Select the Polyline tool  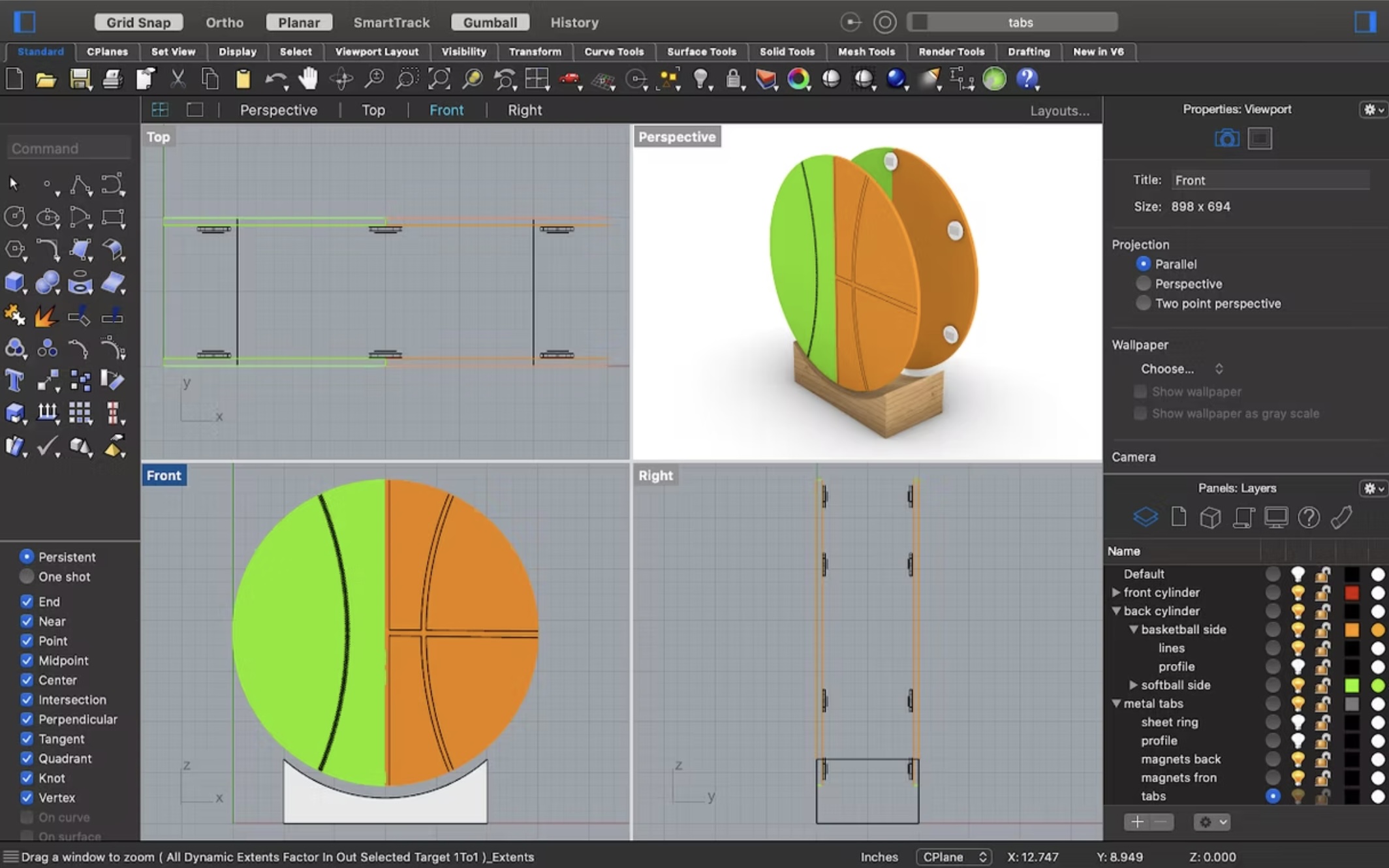[x=80, y=185]
